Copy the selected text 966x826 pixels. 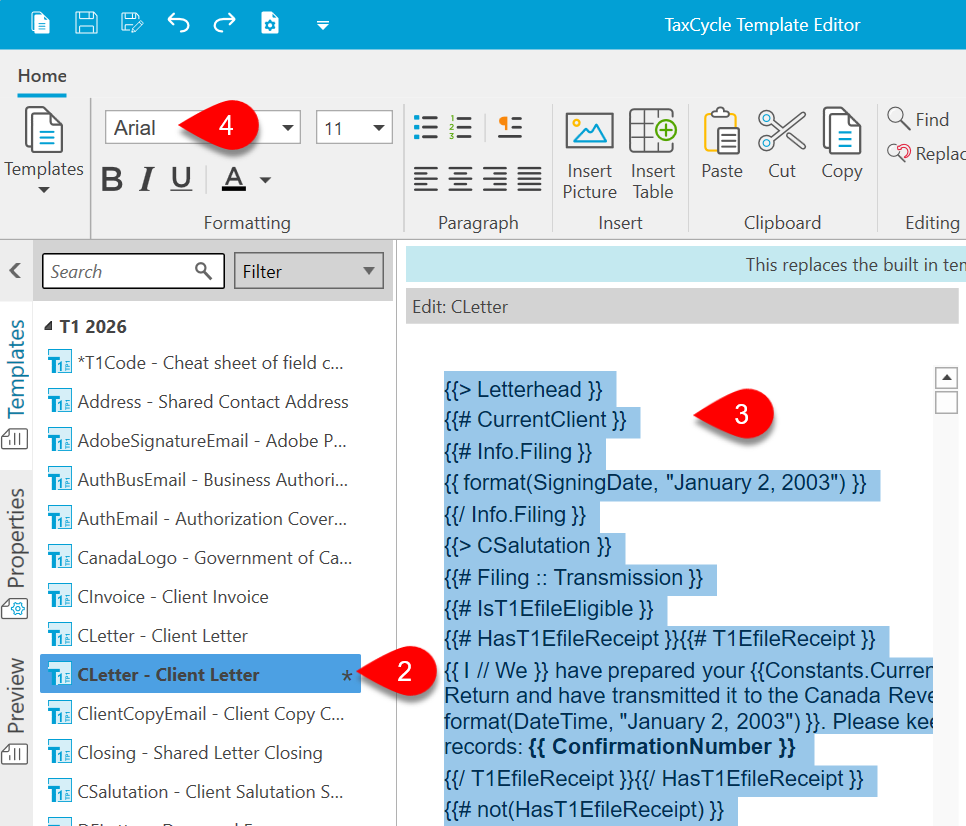click(842, 145)
